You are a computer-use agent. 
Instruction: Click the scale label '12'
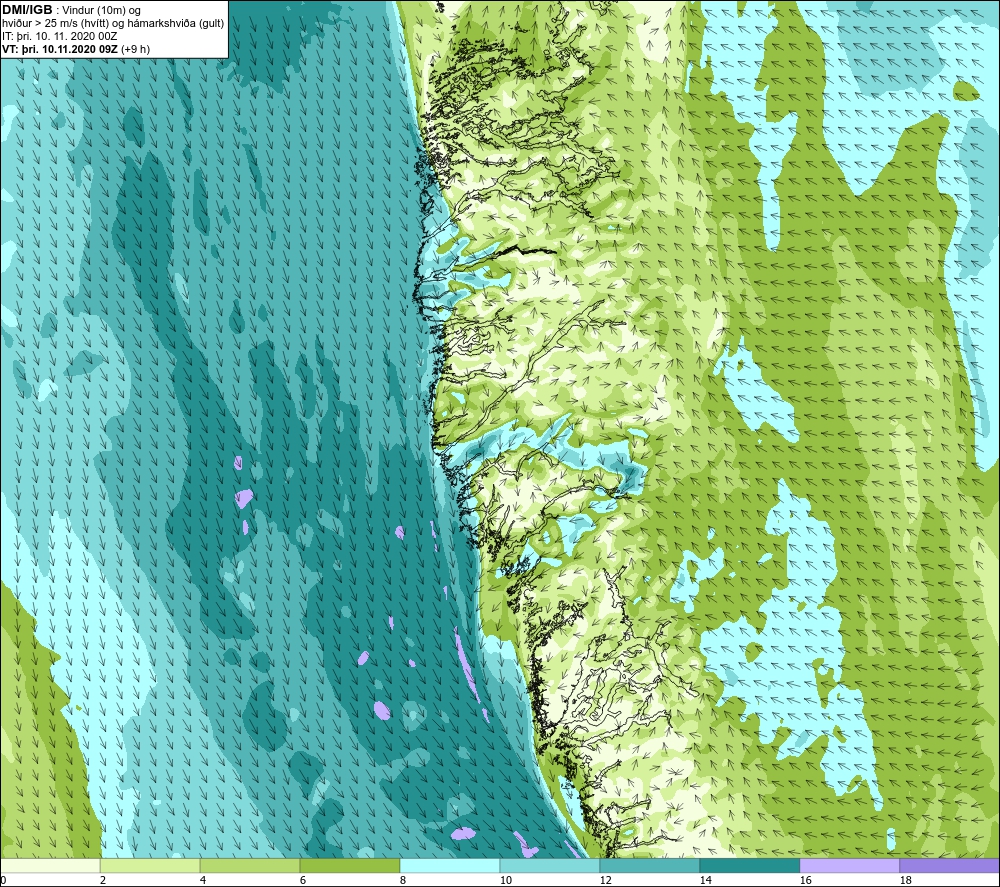[605, 880]
